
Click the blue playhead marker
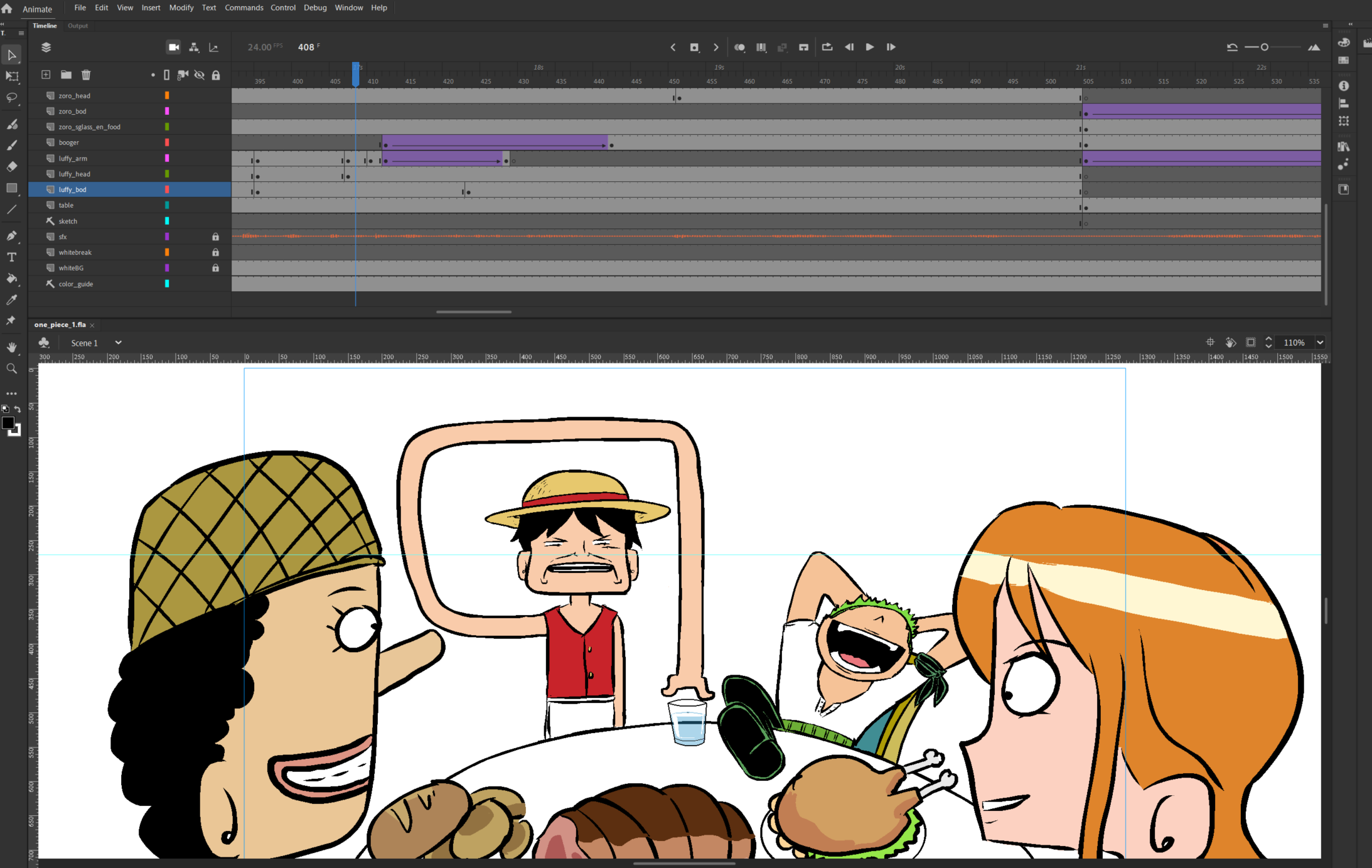(356, 74)
